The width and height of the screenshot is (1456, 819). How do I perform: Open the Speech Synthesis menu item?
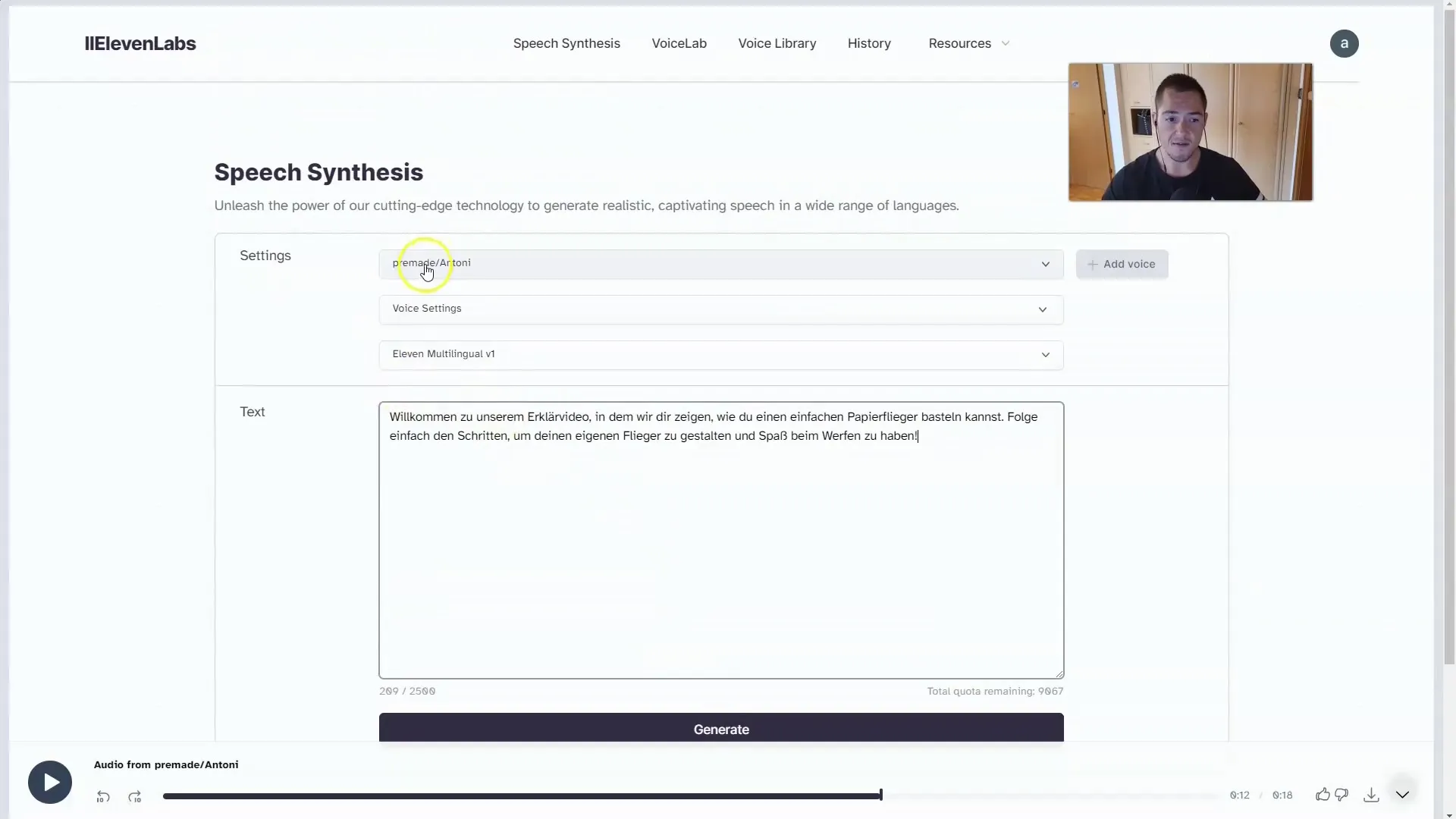tap(567, 43)
